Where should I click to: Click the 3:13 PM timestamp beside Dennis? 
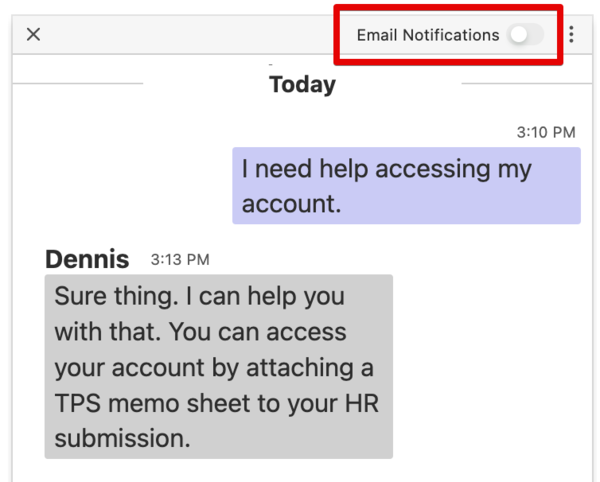[x=180, y=260]
